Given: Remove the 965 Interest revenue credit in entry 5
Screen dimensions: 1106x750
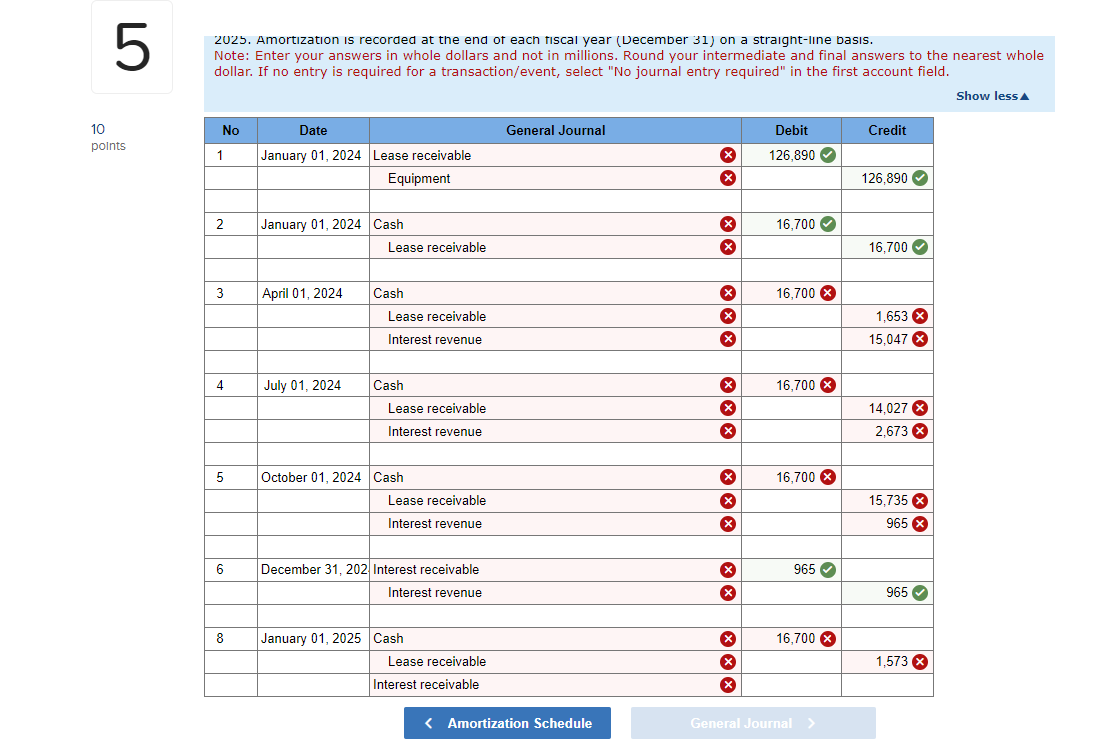Looking at the screenshot, I should coord(918,523).
